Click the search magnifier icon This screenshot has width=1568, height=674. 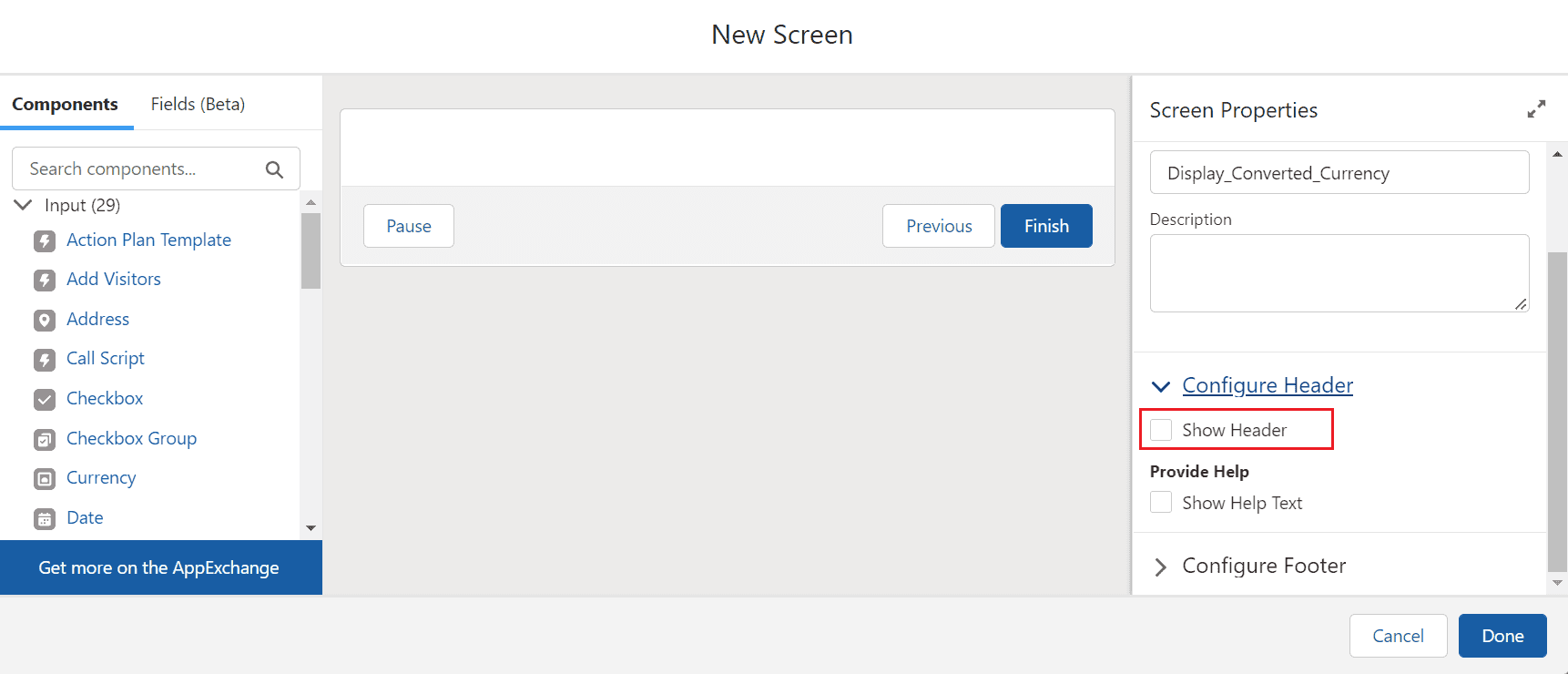[x=274, y=169]
